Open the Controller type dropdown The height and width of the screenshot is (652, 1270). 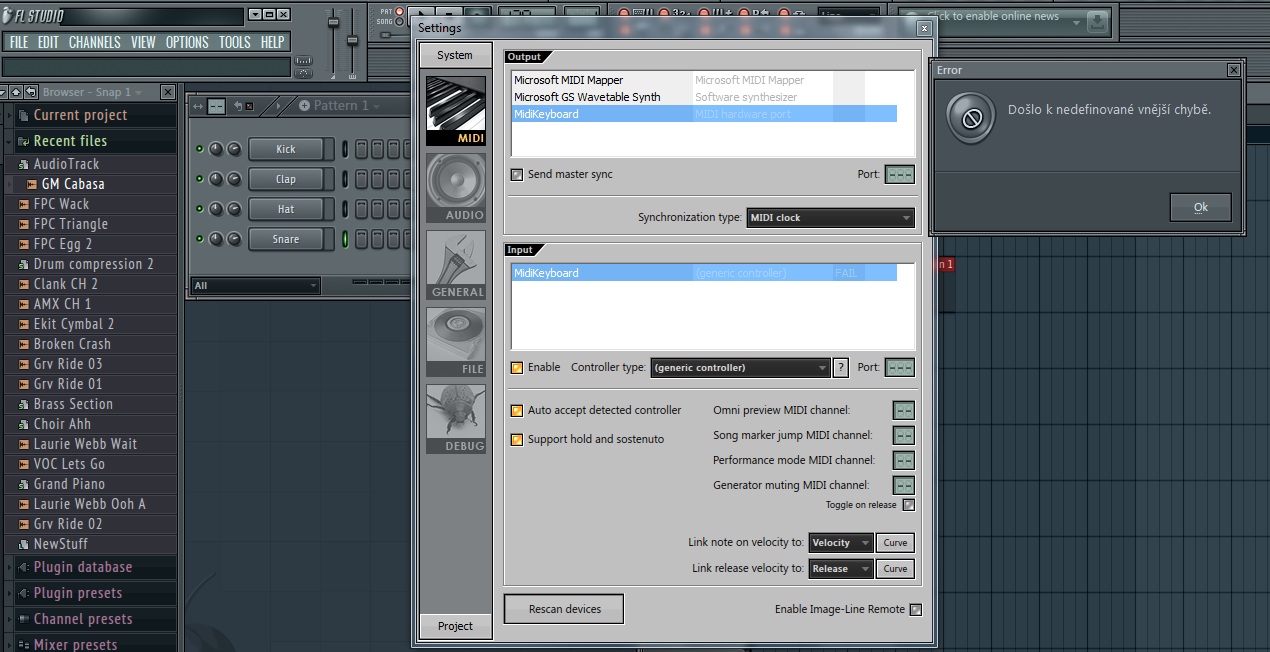[x=740, y=368]
